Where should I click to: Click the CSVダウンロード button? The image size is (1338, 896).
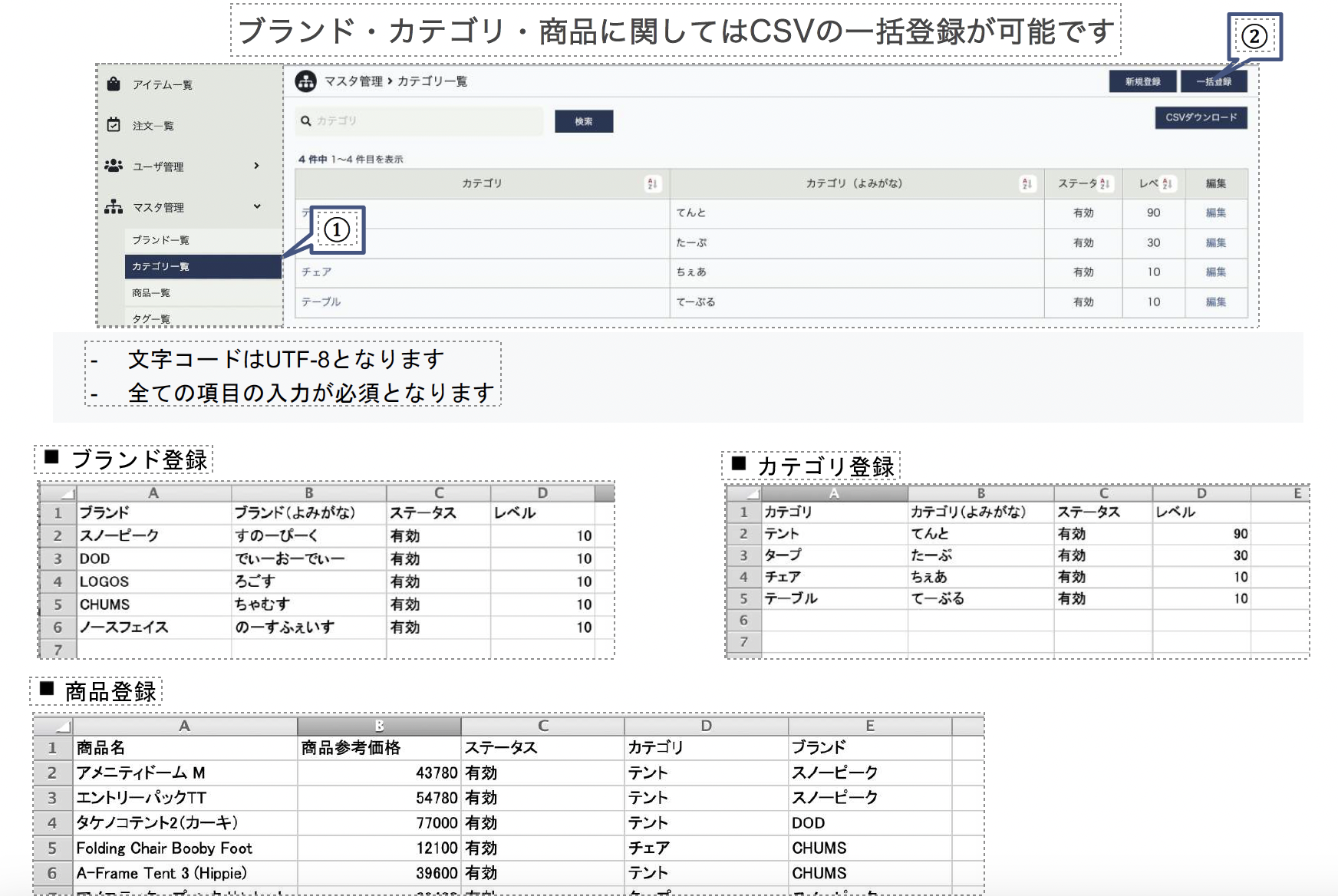(x=1201, y=118)
